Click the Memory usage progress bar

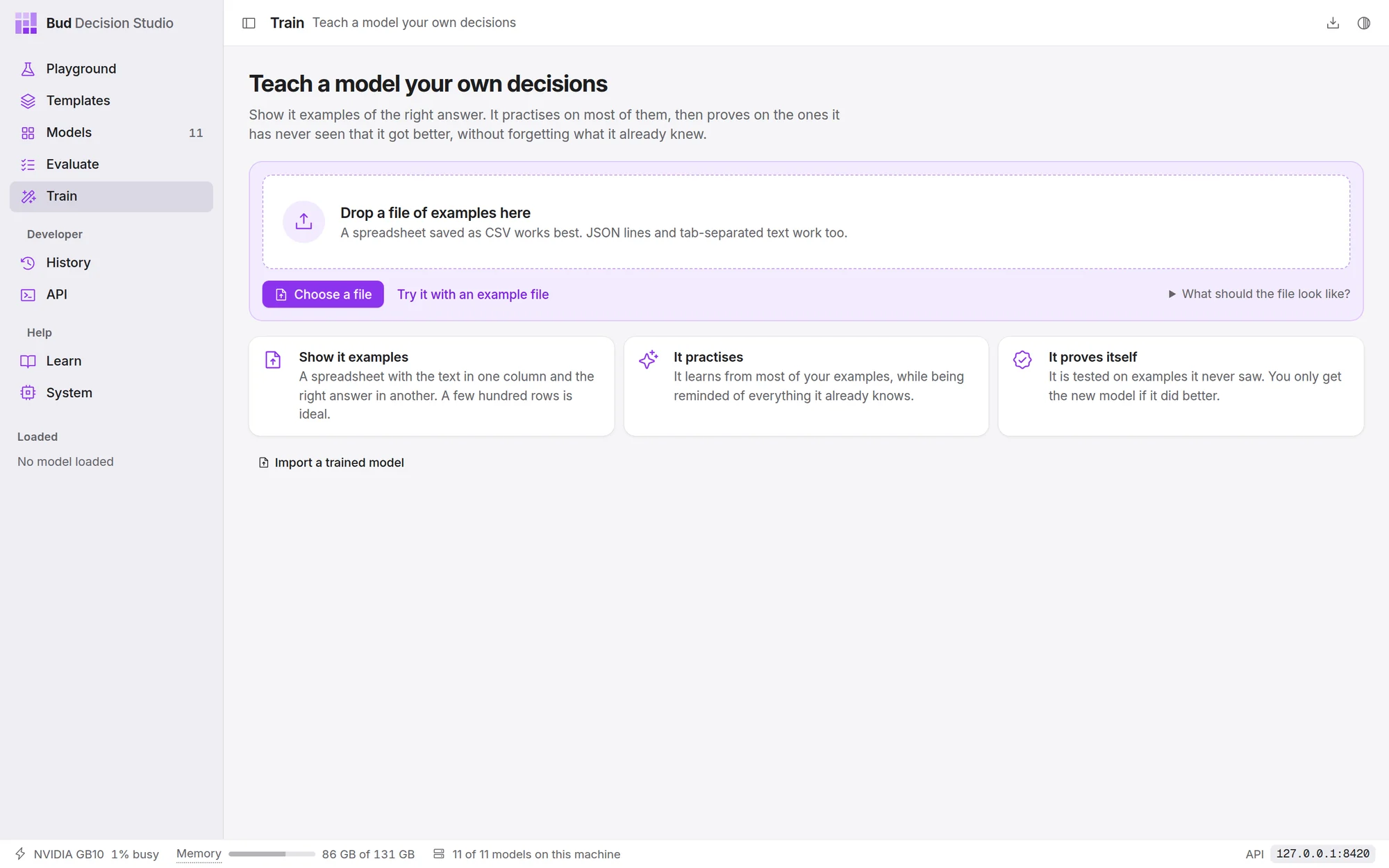(x=272, y=854)
